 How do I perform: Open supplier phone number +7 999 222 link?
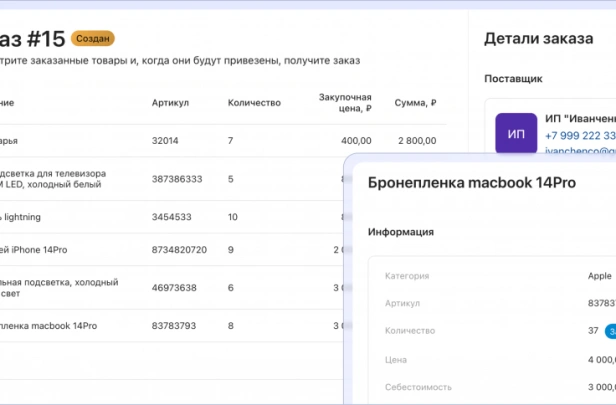pos(580,136)
